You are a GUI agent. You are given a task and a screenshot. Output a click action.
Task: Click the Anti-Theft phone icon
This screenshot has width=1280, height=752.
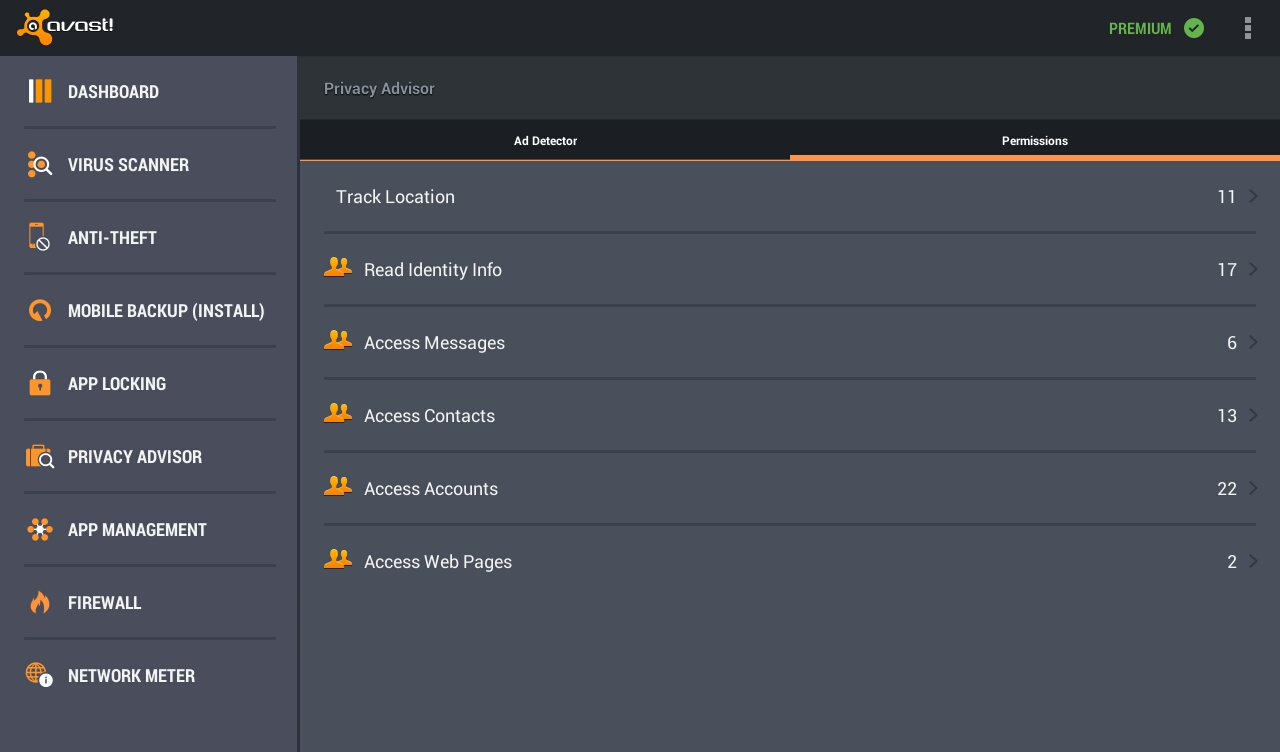39,237
